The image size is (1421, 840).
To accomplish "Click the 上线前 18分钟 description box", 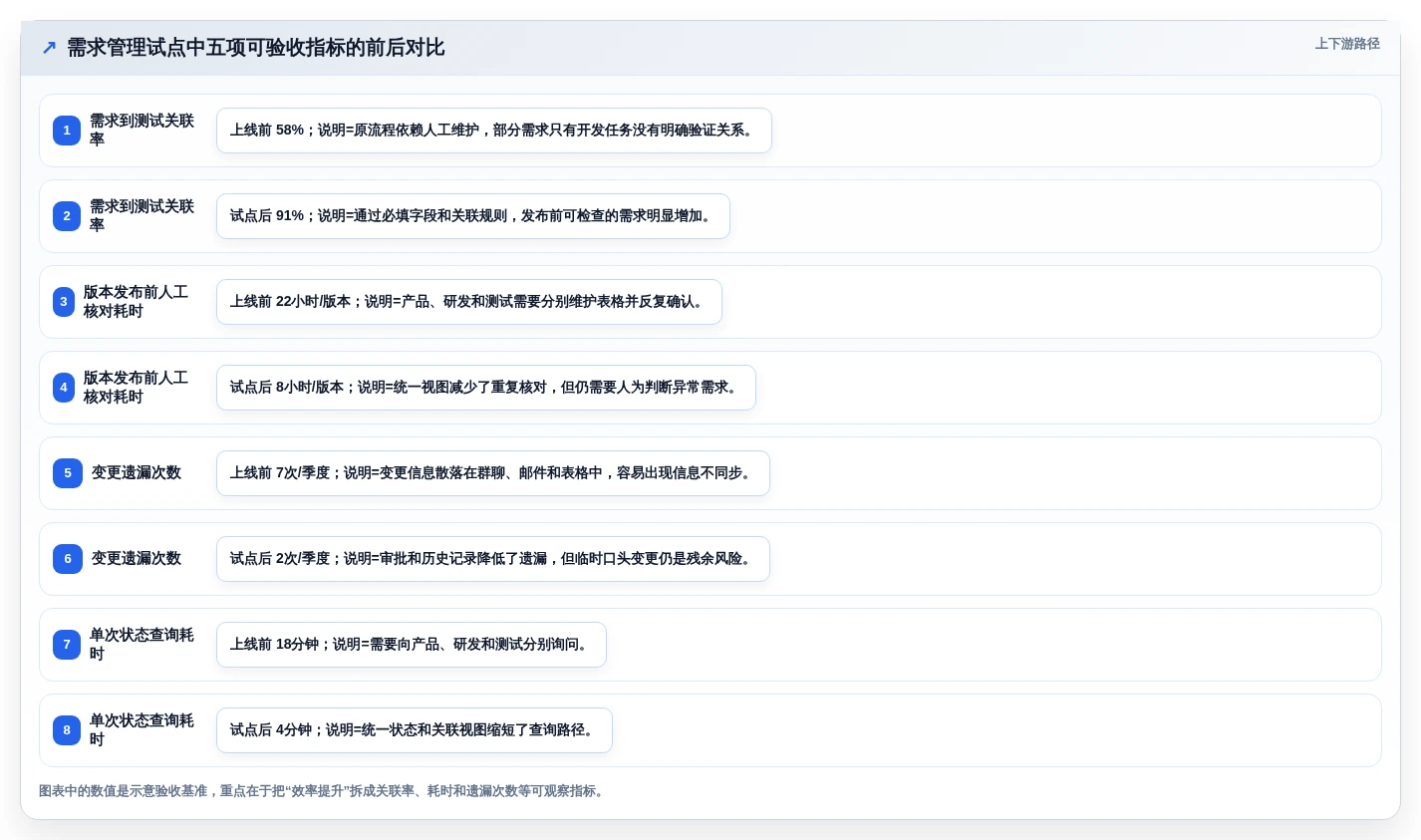I will 412,645.
